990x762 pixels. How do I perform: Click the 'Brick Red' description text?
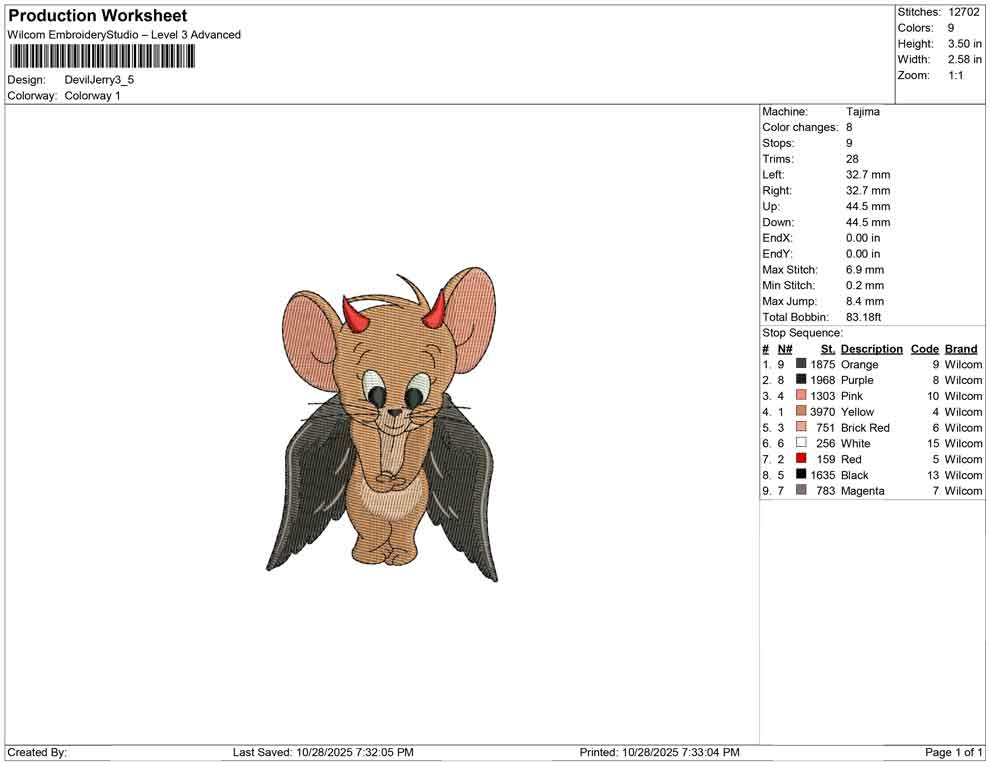[x=865, y=427]
